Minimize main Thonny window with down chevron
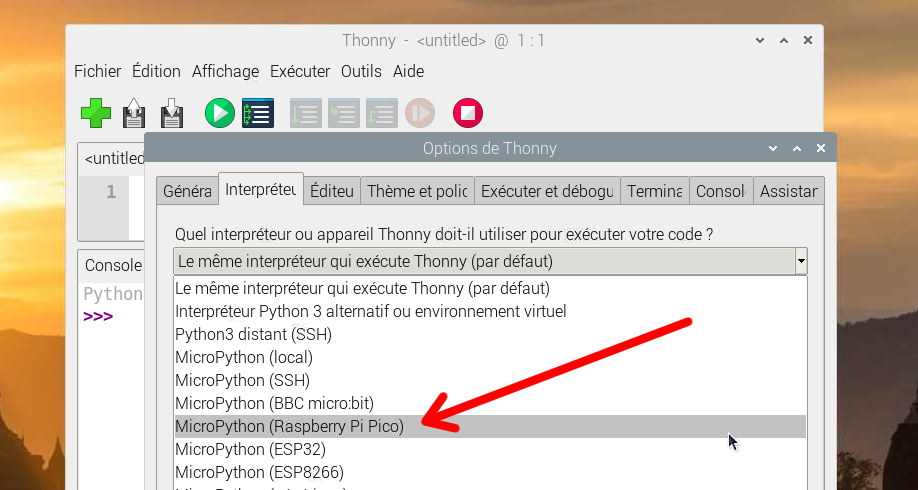Viewport: 918px width, 490px height. pos(760,40)
